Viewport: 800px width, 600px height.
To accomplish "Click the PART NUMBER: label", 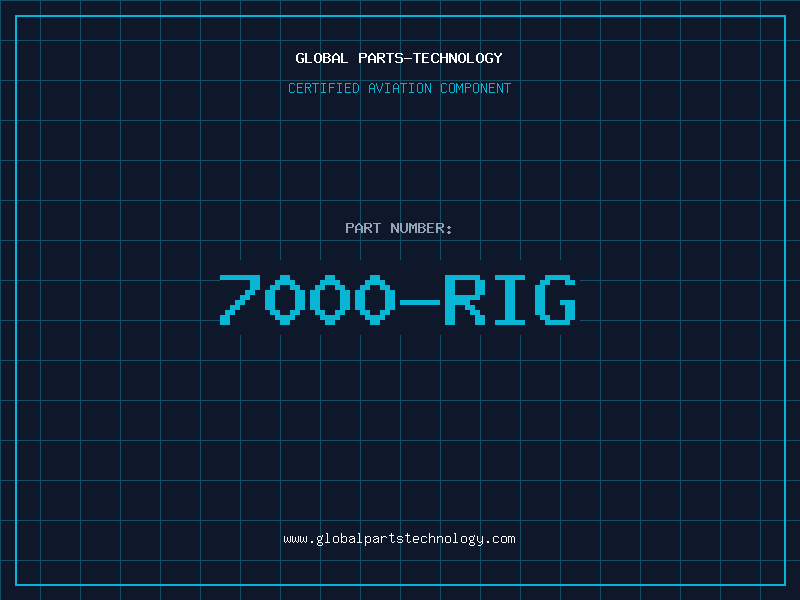I will 398,228.
